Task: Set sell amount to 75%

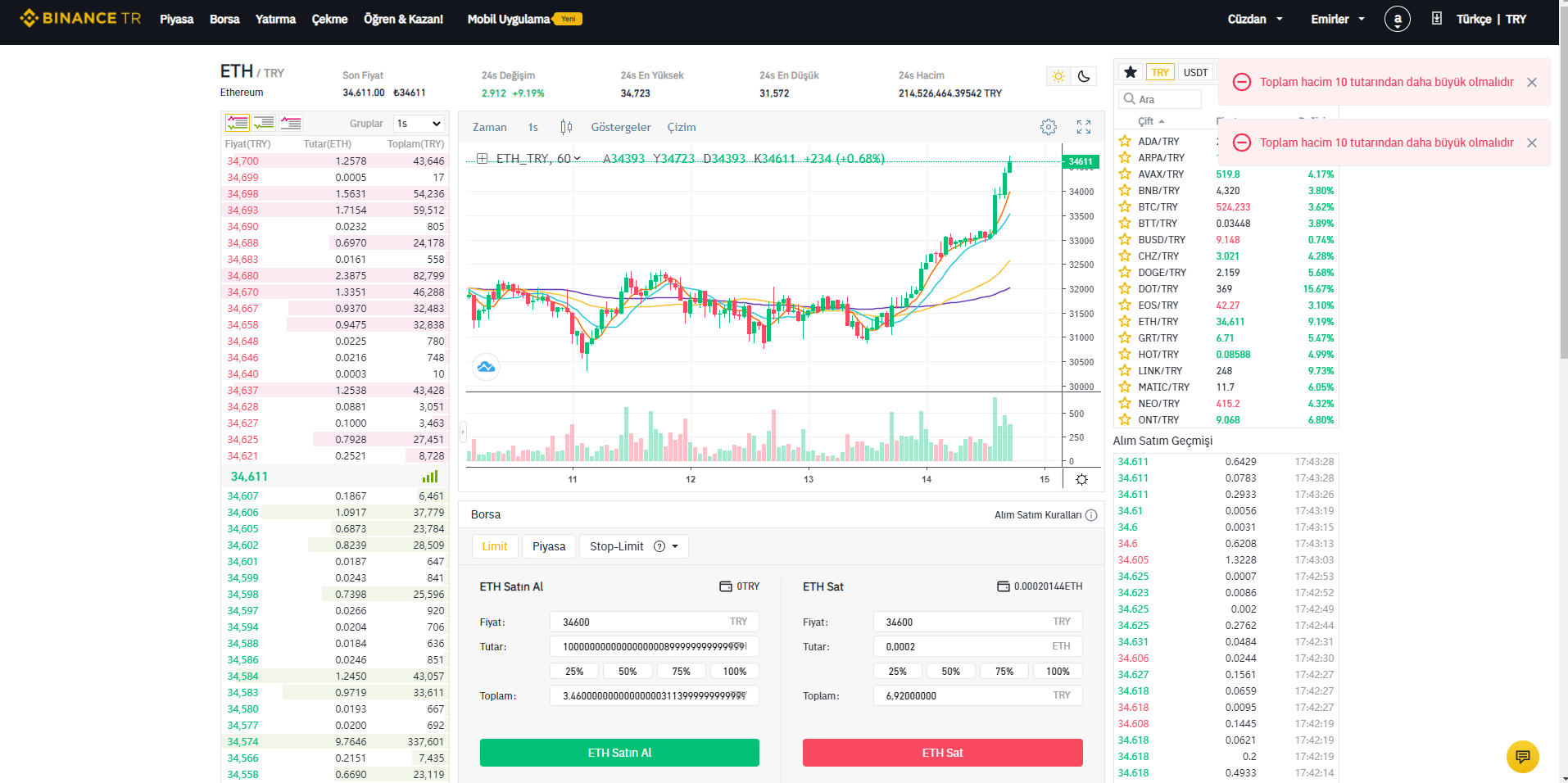Action: [1004, 672]
